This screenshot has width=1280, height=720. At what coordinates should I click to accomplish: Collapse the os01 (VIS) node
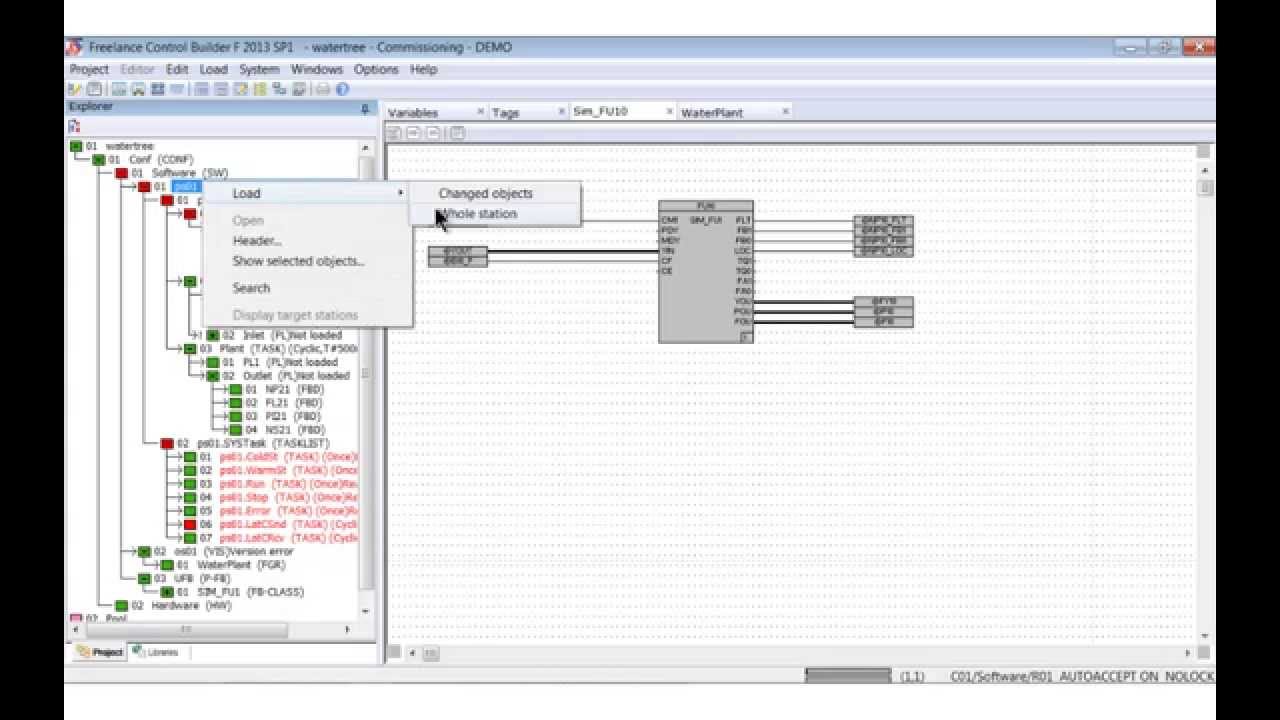144,551
